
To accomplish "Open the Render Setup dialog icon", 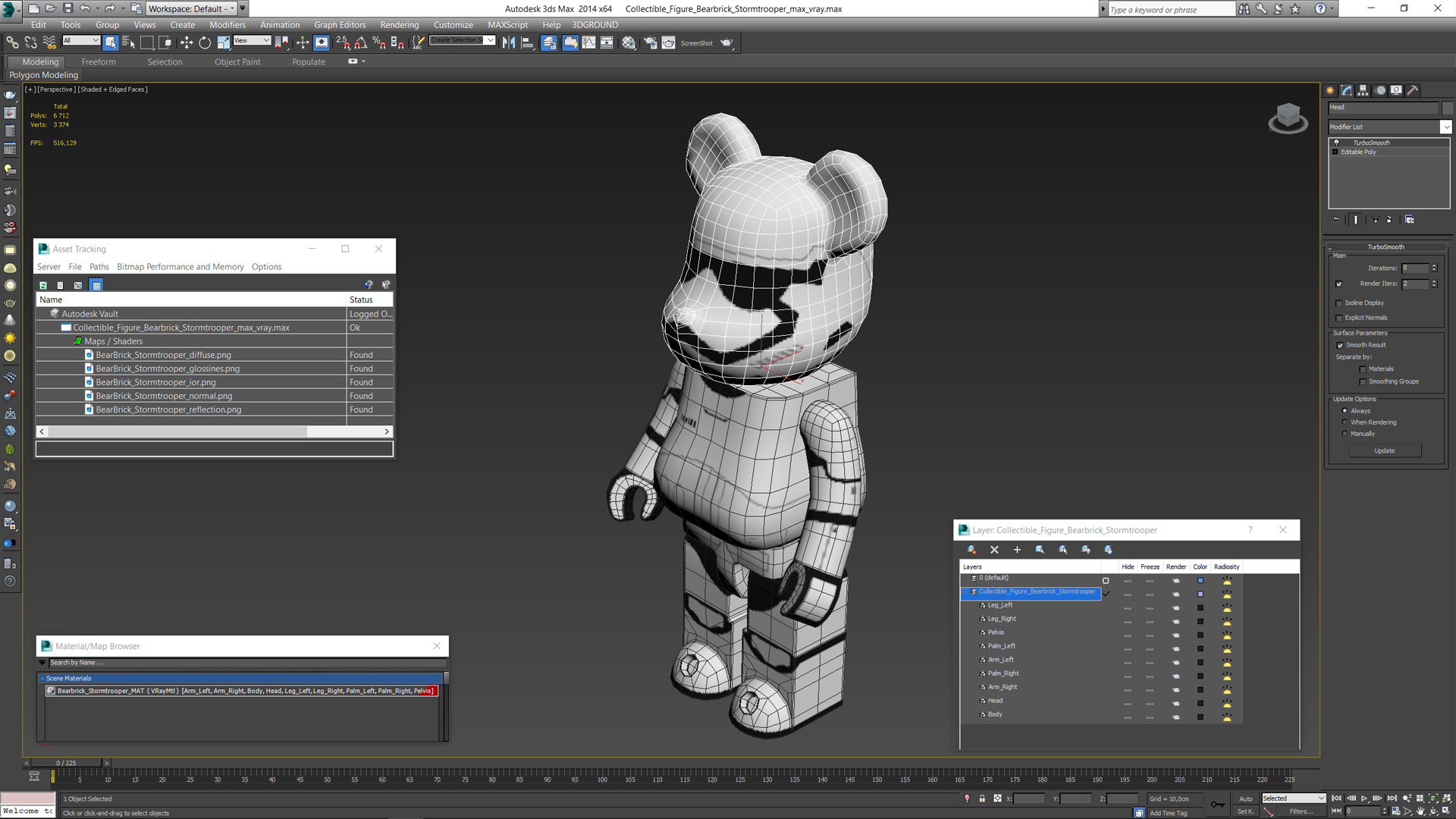I will [x=650, y=43].
